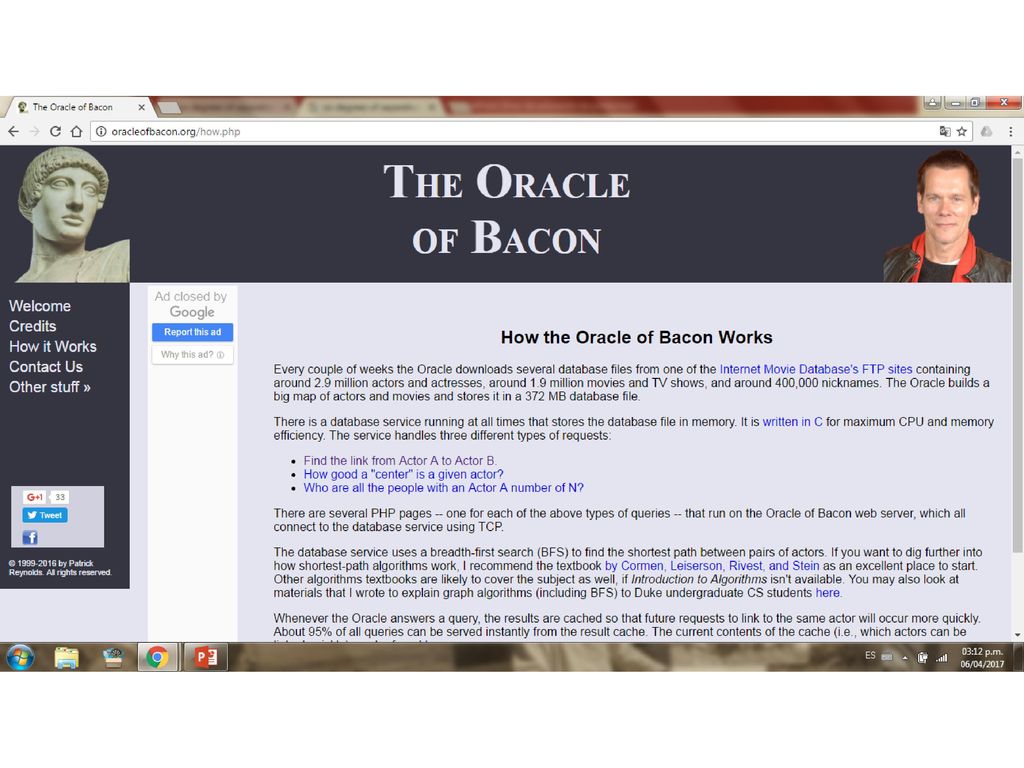Viewport: 1024px width, 768px height.
Task: Open File Explorer from the taskbar
Action: click(x=66, y=657)
